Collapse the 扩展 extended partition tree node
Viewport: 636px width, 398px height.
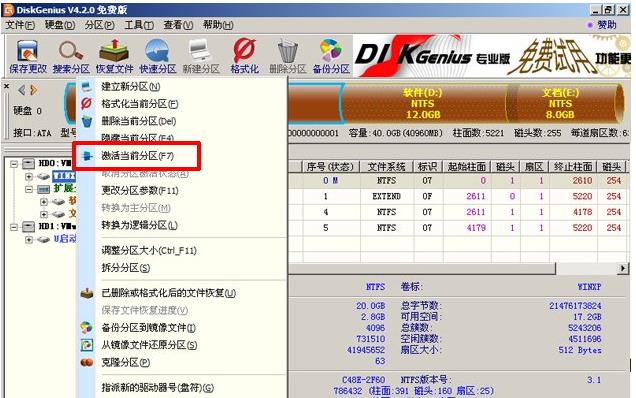click(x=29, y=189)
